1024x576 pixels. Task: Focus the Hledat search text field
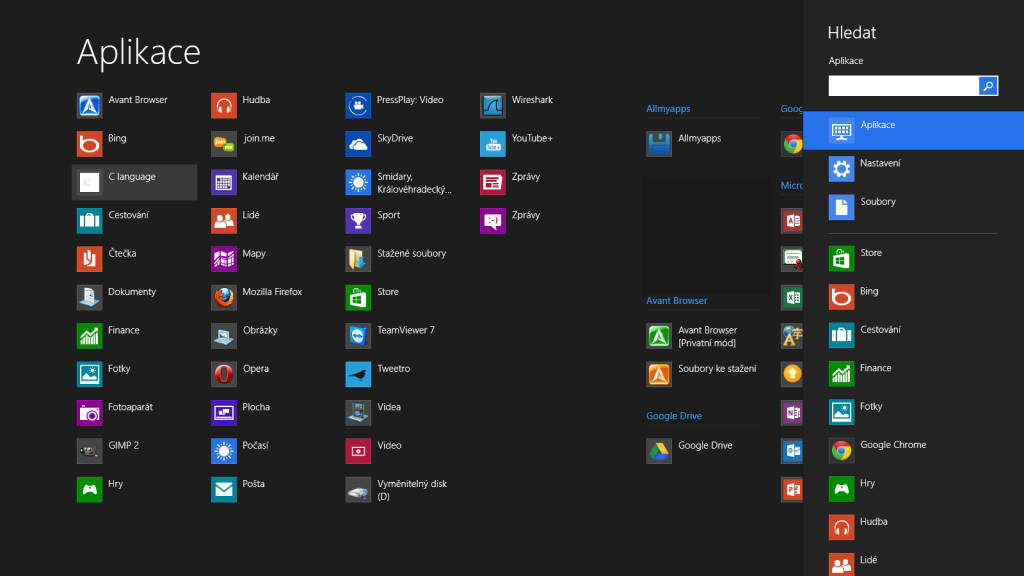pyautogui.click(x=904, y=86)
